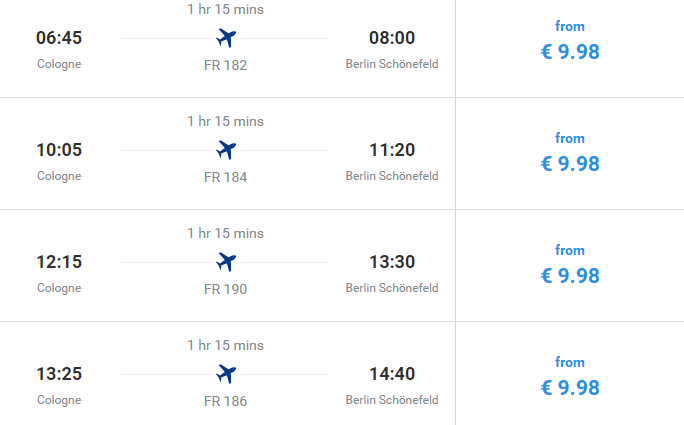Click flight number FR 184
The width and height of the screenshot is (684, 425).
[225, 177]
